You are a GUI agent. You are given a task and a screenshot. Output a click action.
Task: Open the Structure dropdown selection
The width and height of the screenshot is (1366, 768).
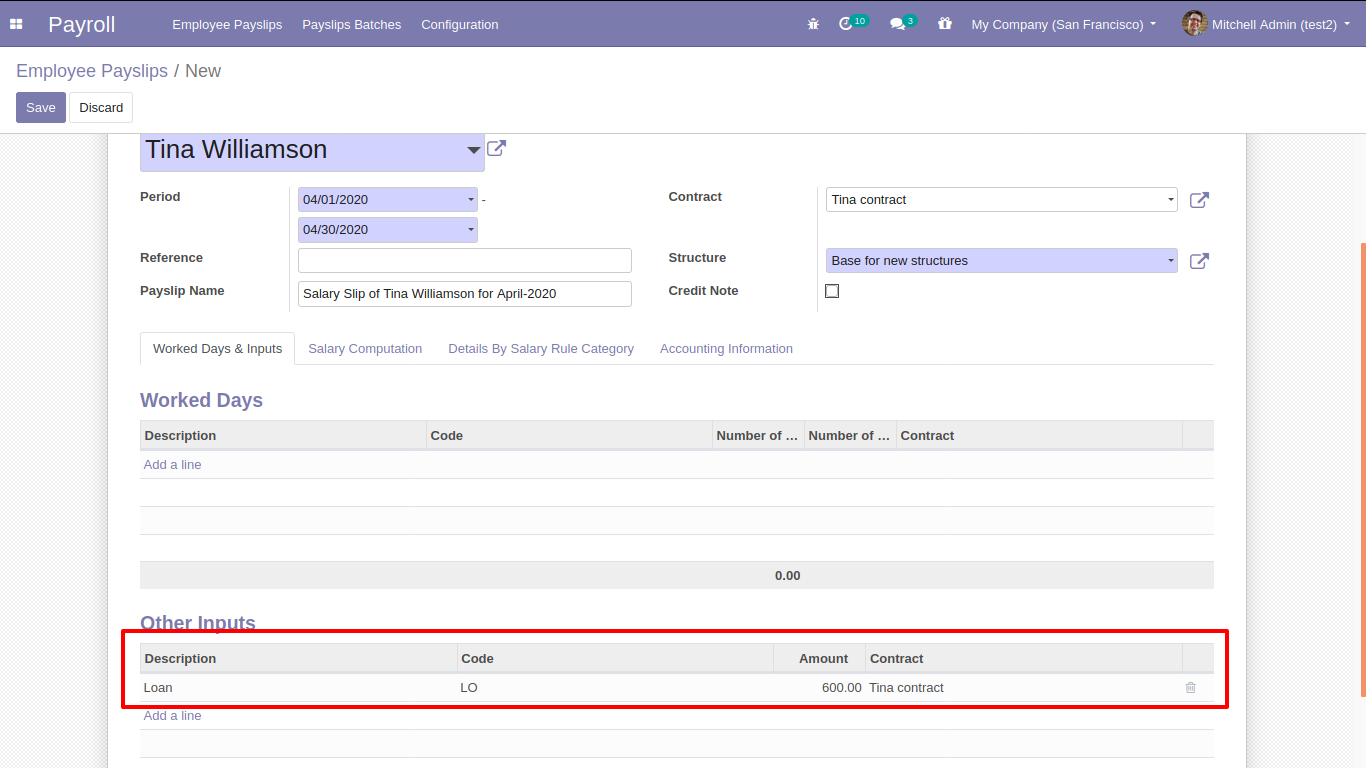[x=1170, y=261]
